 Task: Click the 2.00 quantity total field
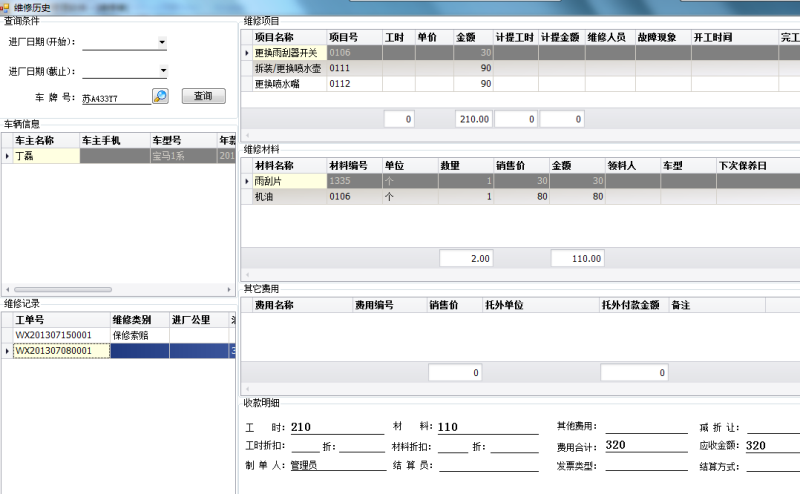click(x=466, y=259)
